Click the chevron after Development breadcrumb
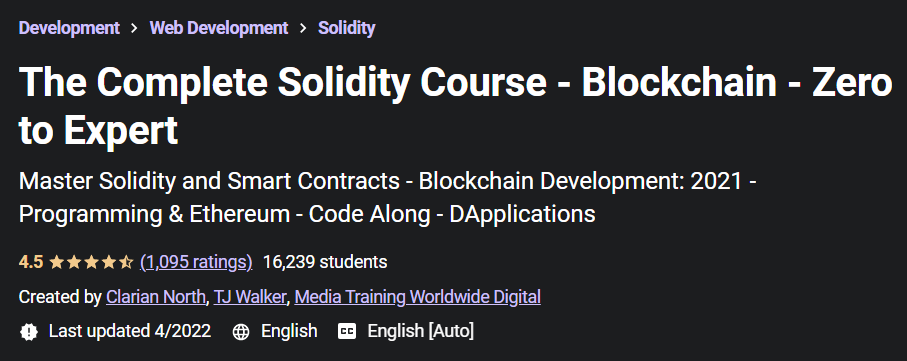 click(x=135, y=28)
